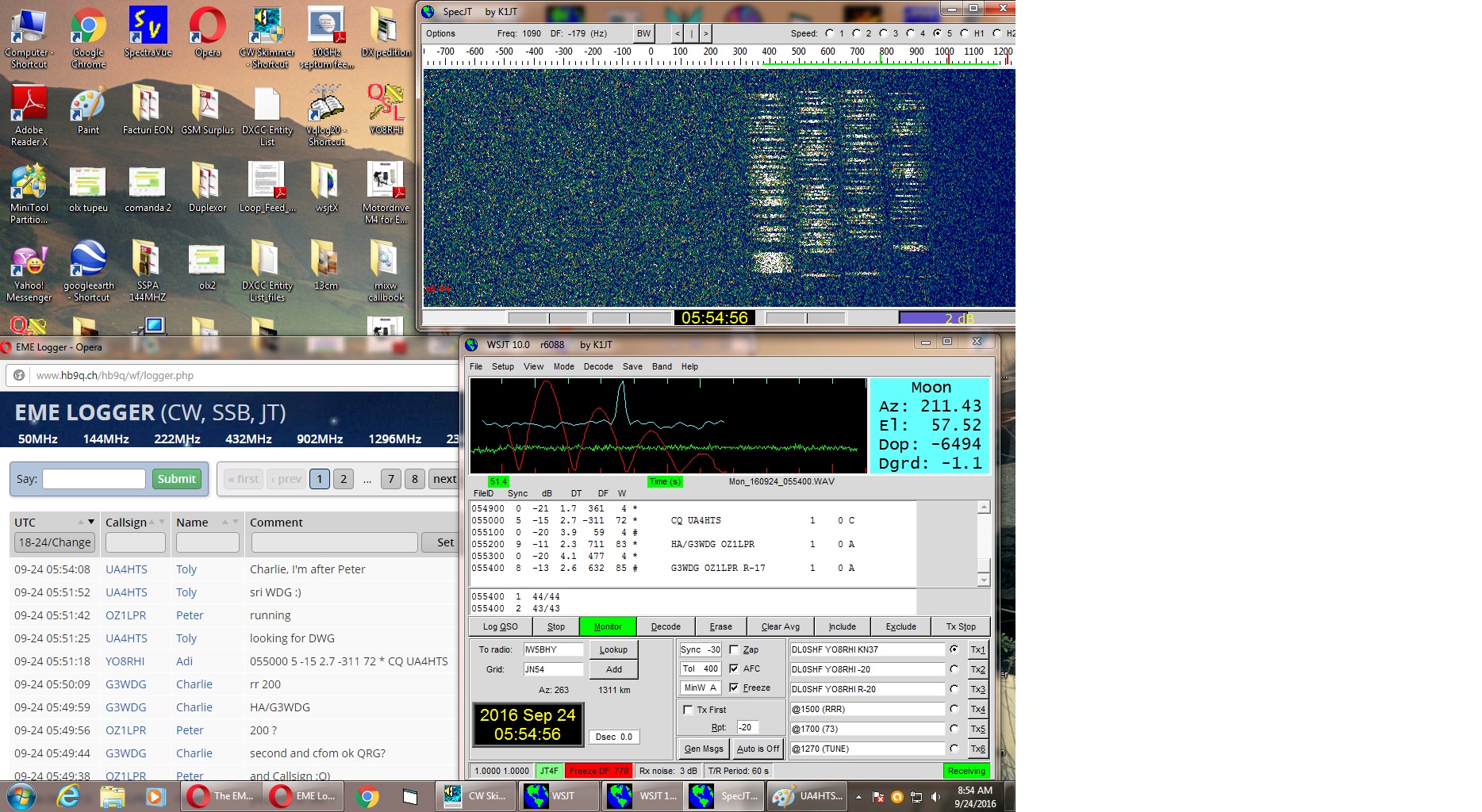Open the Decode menu in WSJT
The width and height of the screenshot is (1482, 812).
(598, 366)
